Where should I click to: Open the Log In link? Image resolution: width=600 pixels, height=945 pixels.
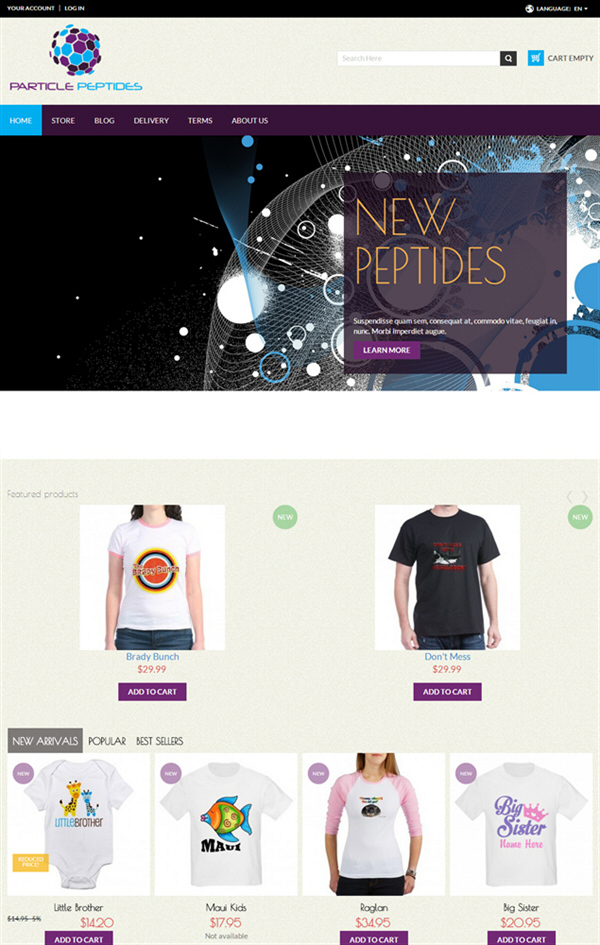(x=74, y=8)
